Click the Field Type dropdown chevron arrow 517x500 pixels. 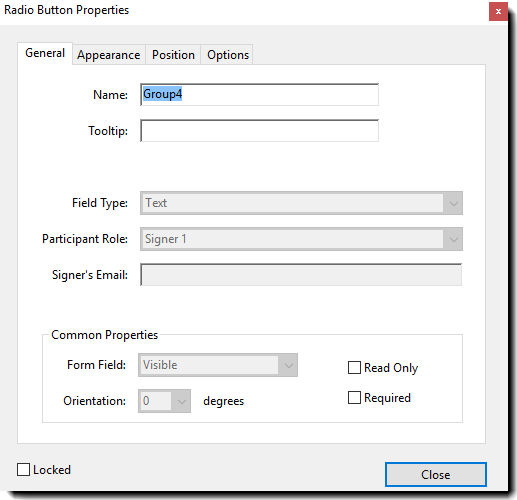[453, 203]
